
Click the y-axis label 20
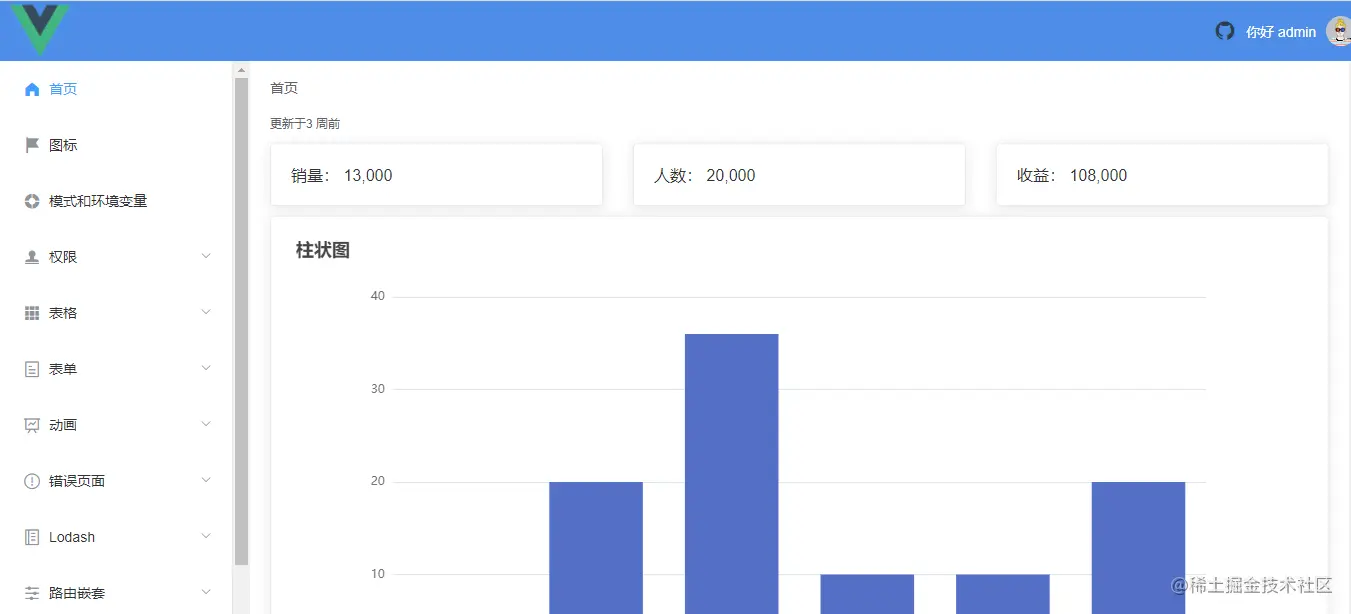[x=377, y=481]
